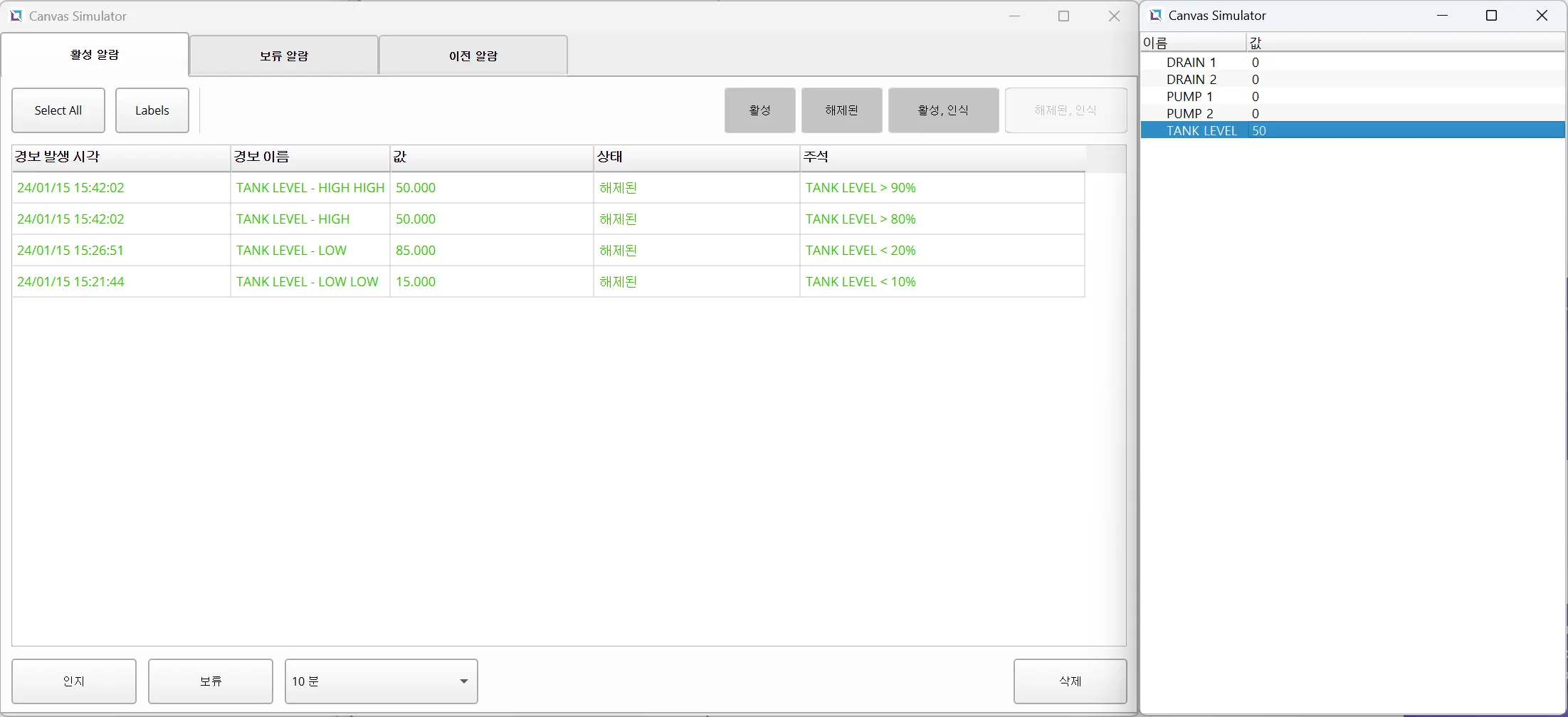The width and height of the screenshot is (1568, 717).
Task: Select DRAIN 1 in the tag list
Action: pos(1191,63)
